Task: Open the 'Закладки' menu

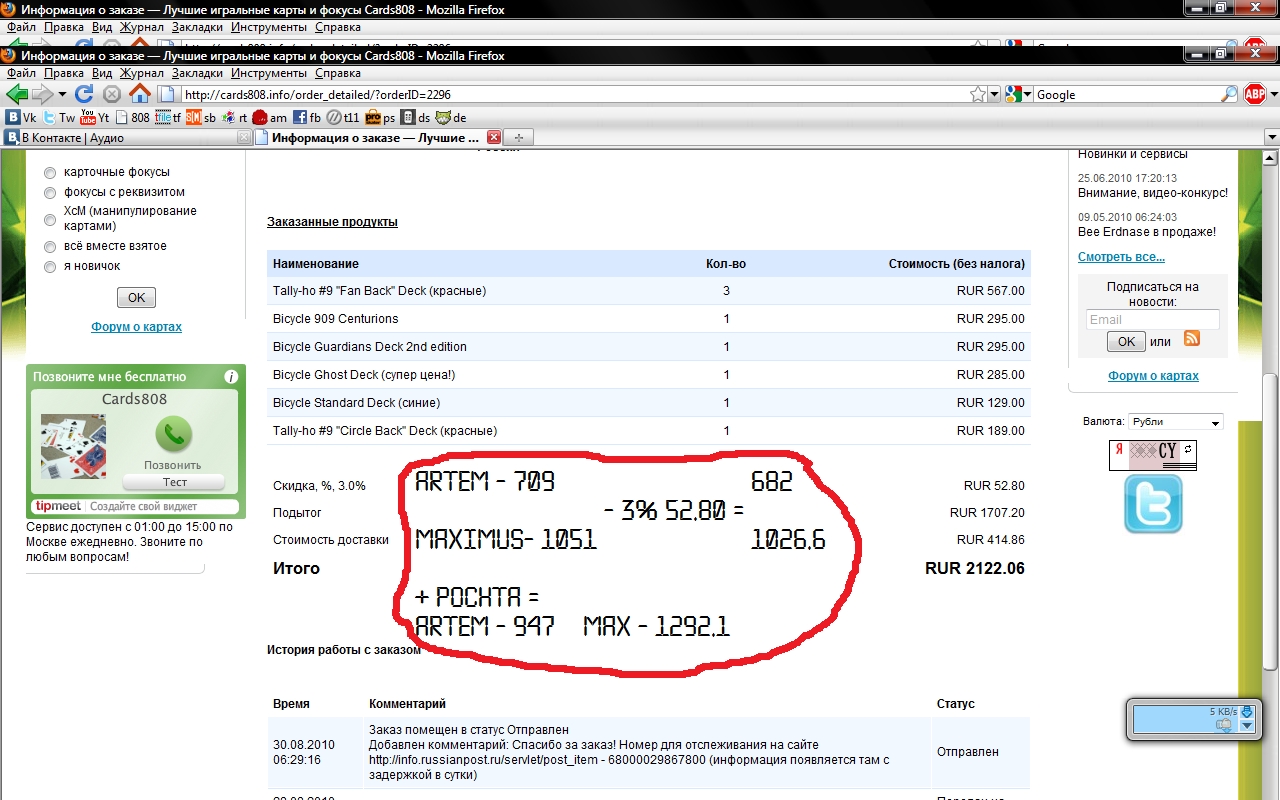Action: pyautogui.click(x=197, y=73)
